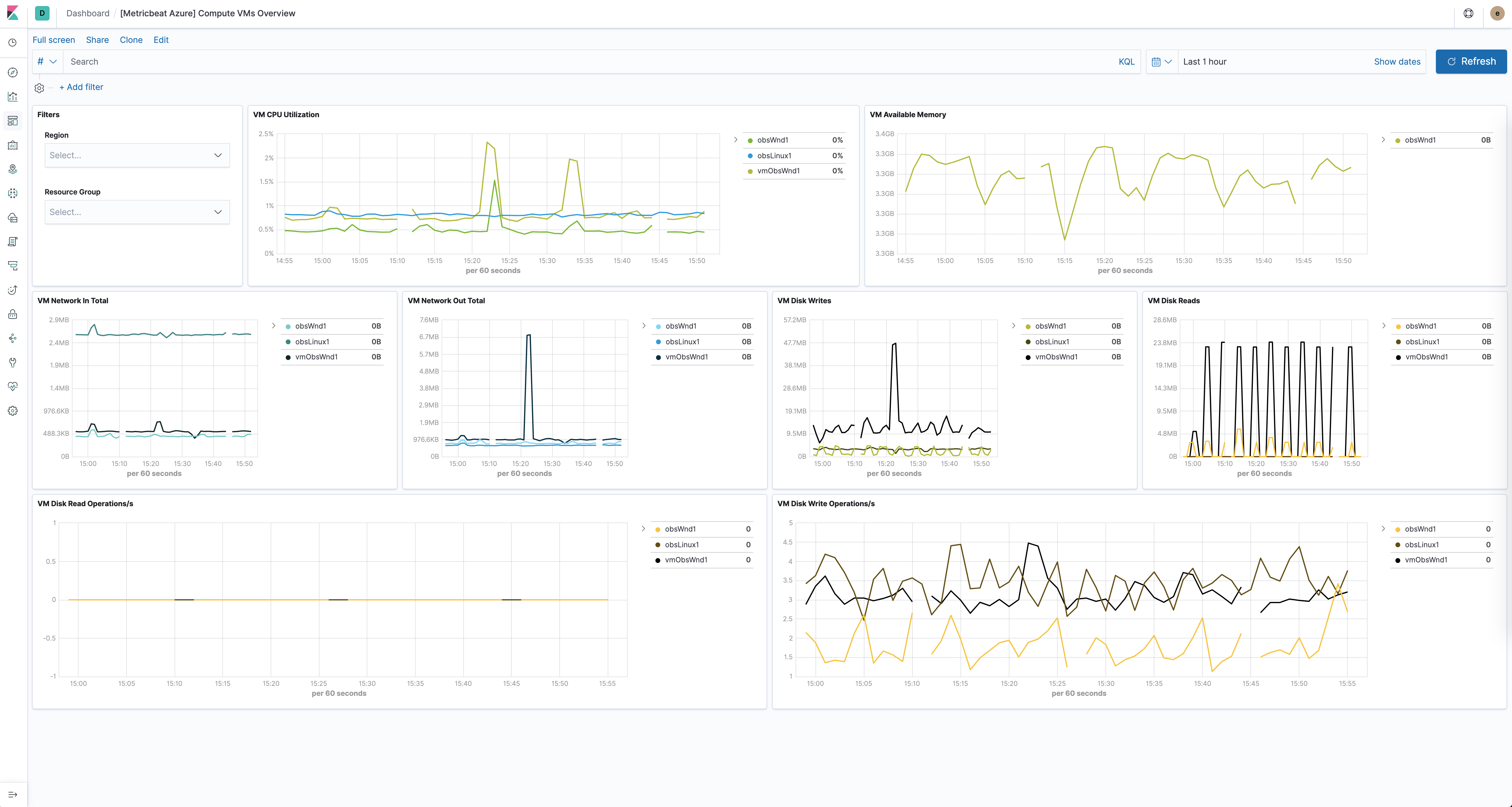Open Management via the gear icon
The image size is (1512, 807).
[x=12, y=411]
